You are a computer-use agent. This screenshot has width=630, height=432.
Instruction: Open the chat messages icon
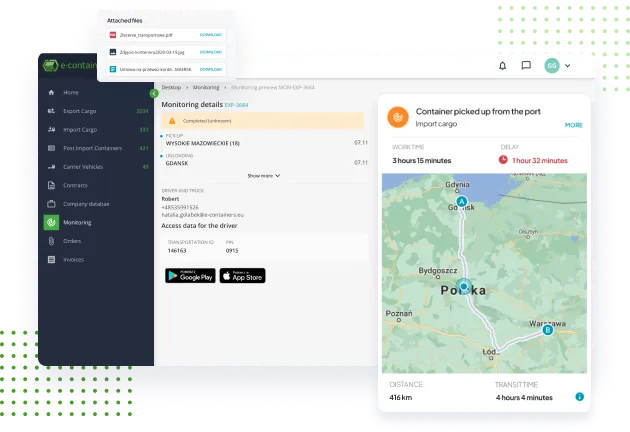click(526, 65)
